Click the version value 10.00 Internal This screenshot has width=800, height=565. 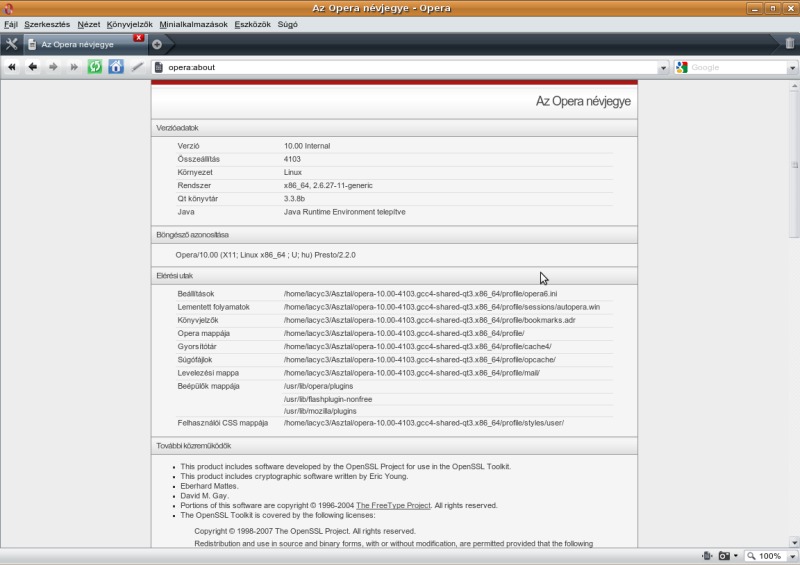click(x=307, y=146)
